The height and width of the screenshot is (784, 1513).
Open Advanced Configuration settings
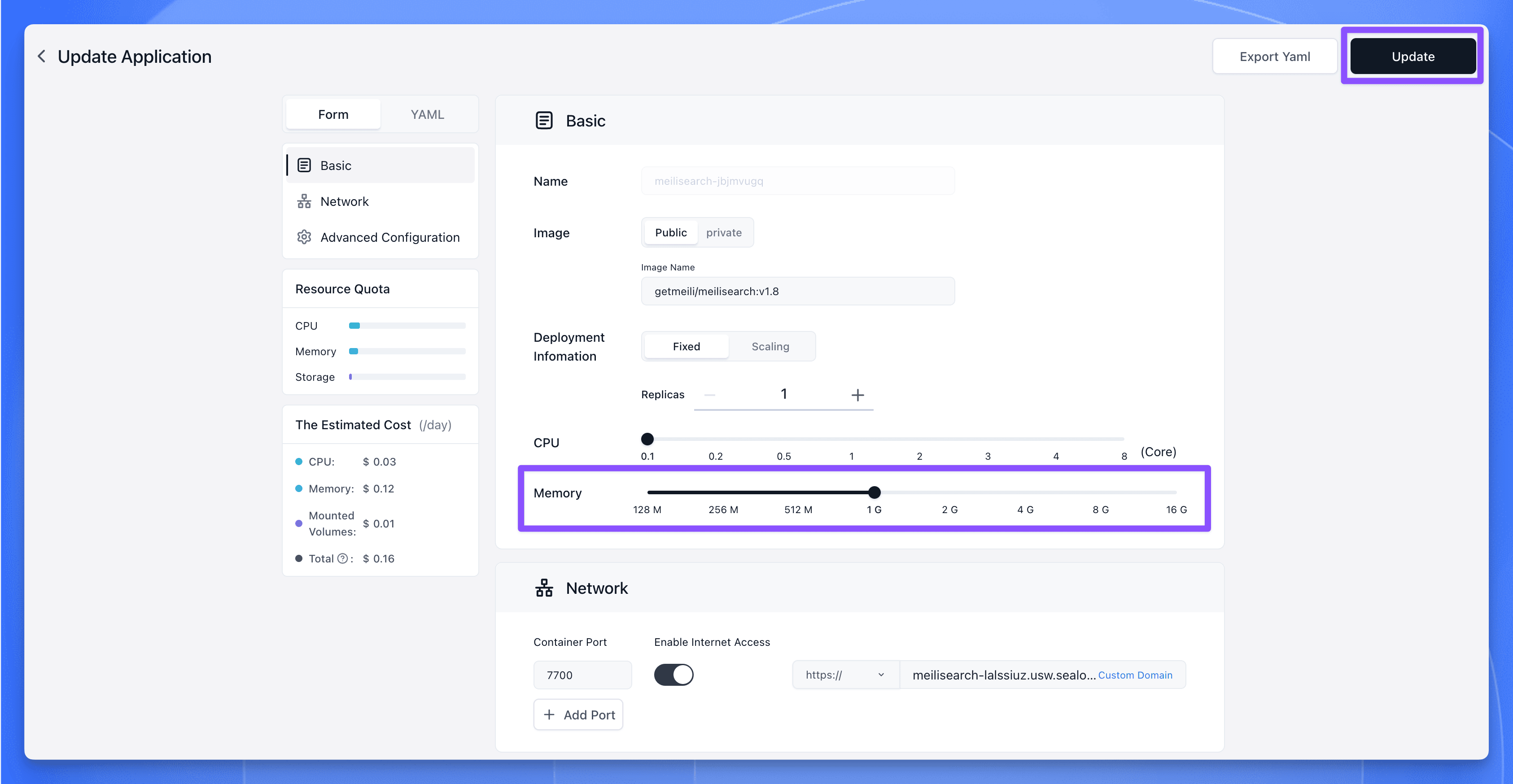click(x=390, y=237)
